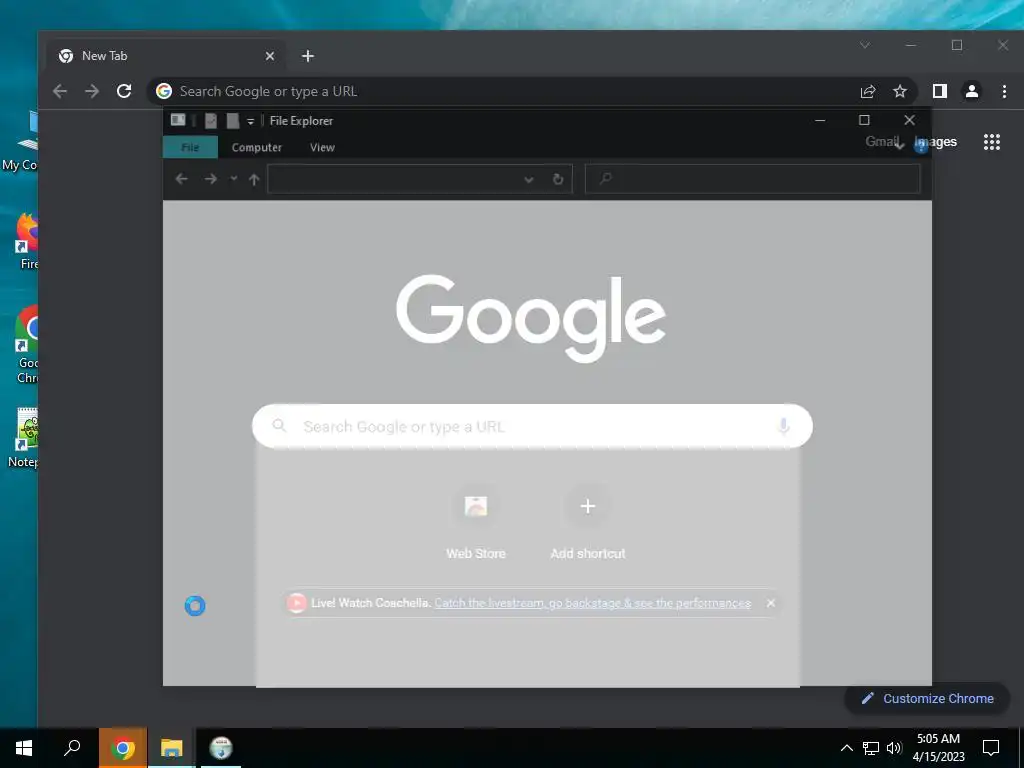This screenshot has height=768, width=1024.
Task: Open network status tray icon
Action: click(x=871, y=748)
